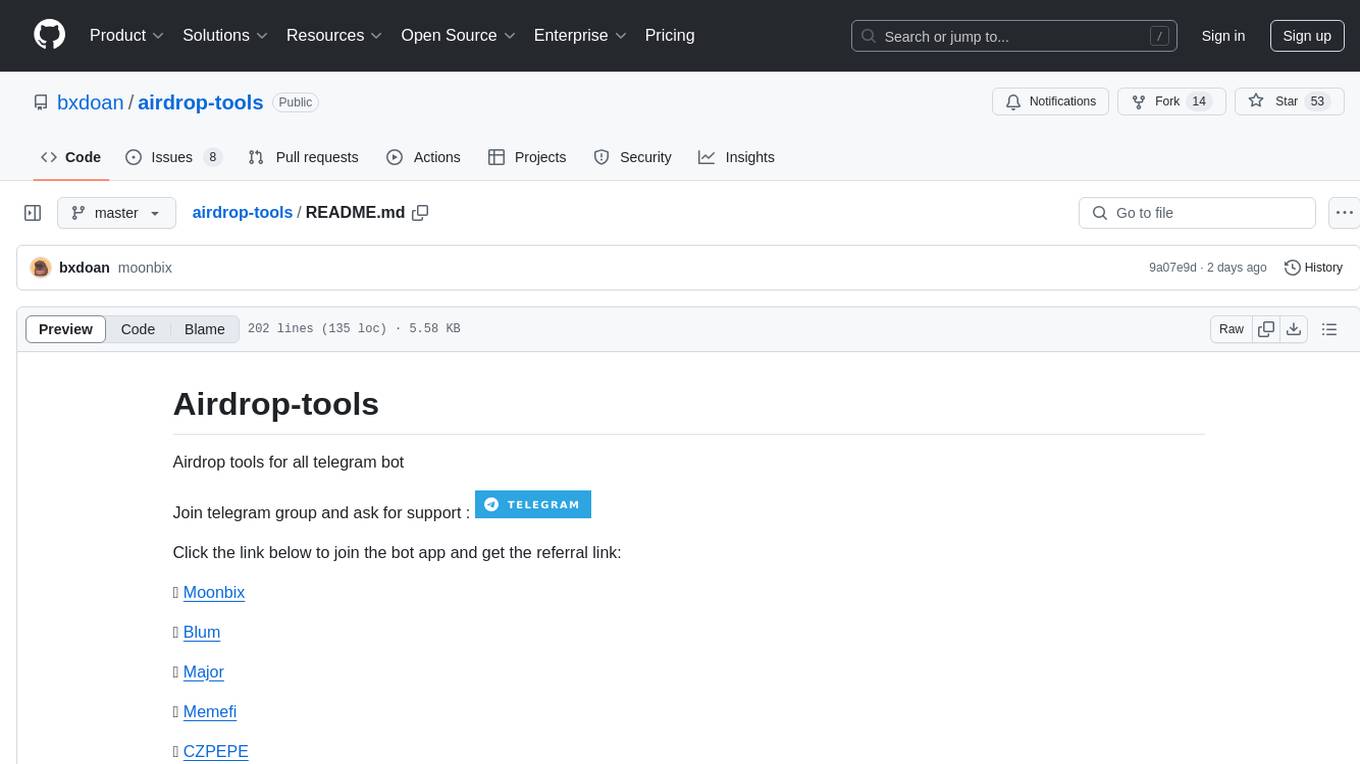Open commit hash 9a07e9d
Viewport: 1360px width, 764px height.
[x=1173, y=268]
